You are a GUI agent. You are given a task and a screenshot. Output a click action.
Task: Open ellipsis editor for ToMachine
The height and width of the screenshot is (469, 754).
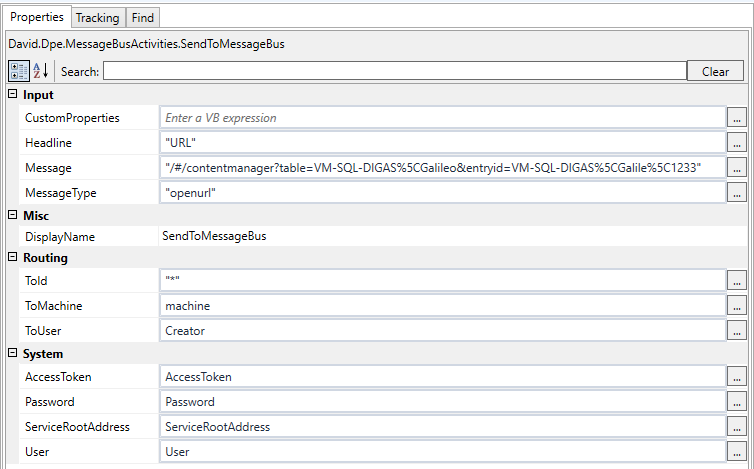pos(737,305)
